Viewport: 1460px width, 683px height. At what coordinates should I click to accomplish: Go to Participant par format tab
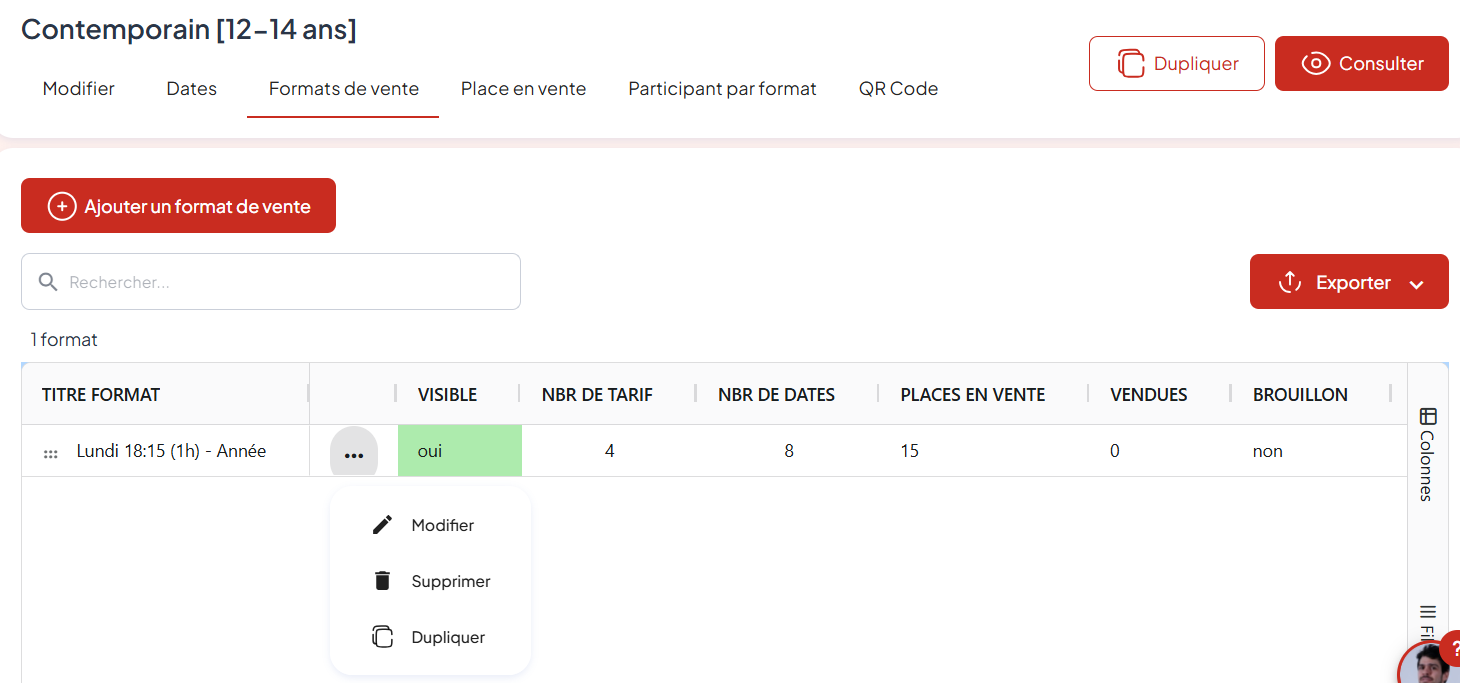(722, 89)
